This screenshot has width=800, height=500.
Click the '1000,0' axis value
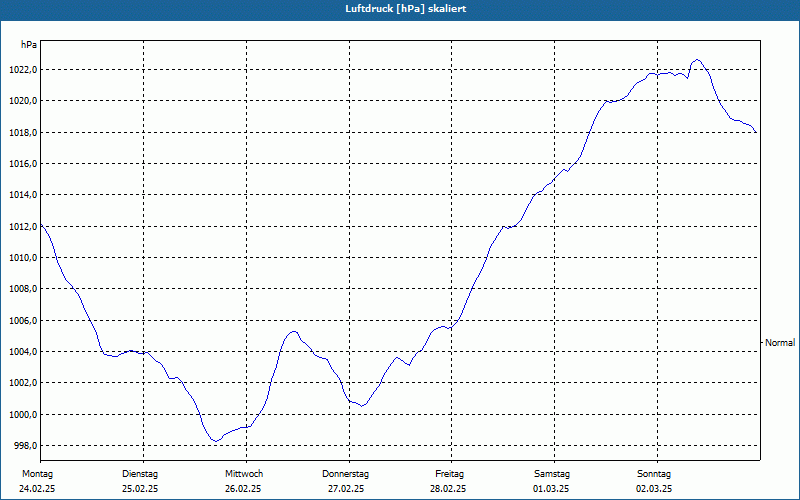[x=23, y=414]
